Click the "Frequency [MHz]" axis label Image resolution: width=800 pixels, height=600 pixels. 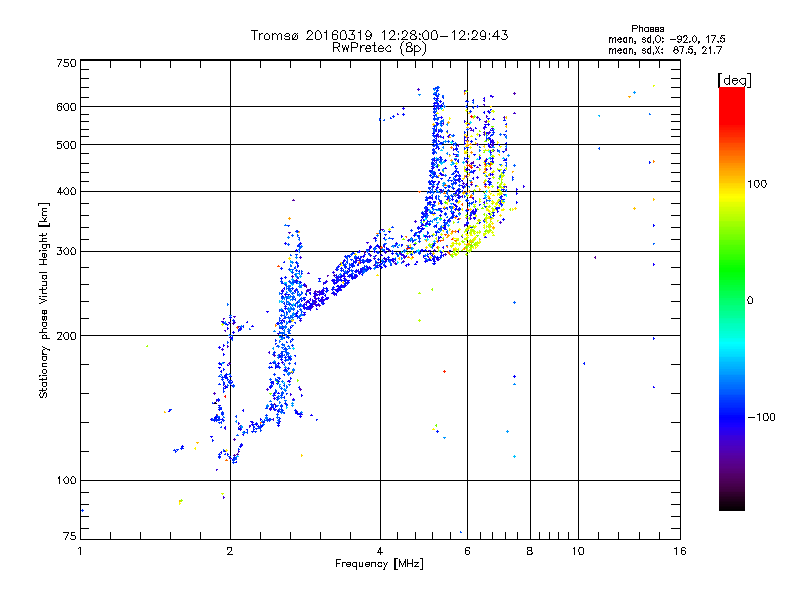(x=379, y=564)
